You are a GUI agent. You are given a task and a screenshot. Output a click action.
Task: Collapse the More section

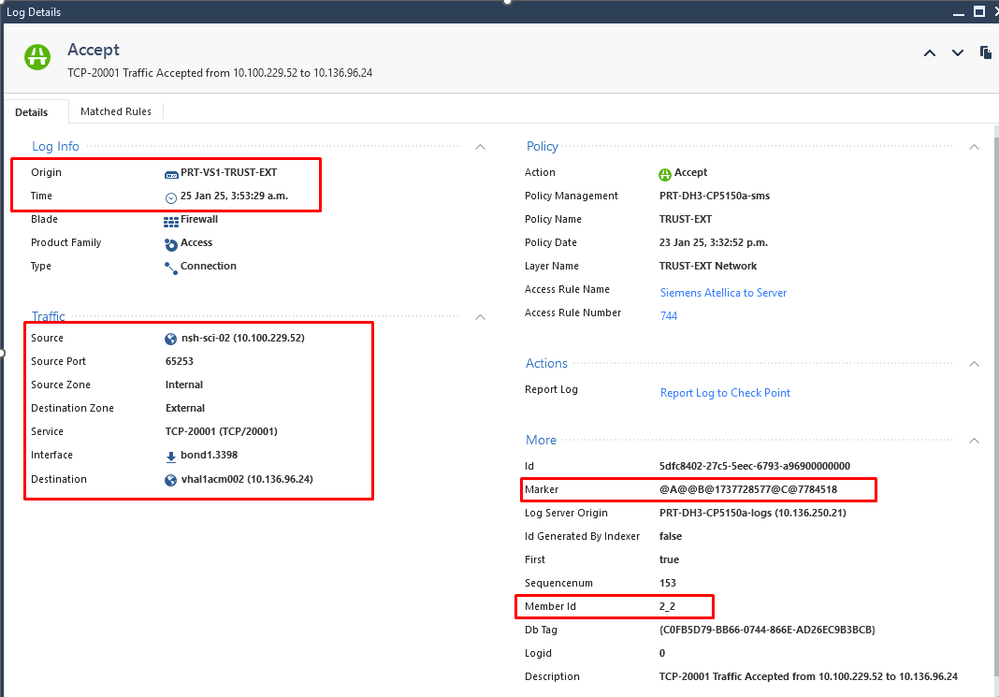[x=974, y=440]
